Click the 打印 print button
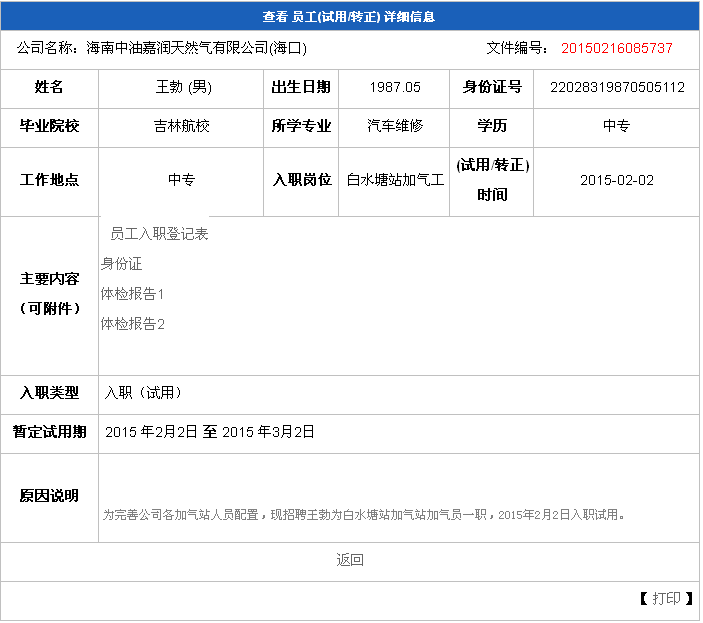This screenshot has width=703, height=623. pyautogui.click(x=666, y=599)
